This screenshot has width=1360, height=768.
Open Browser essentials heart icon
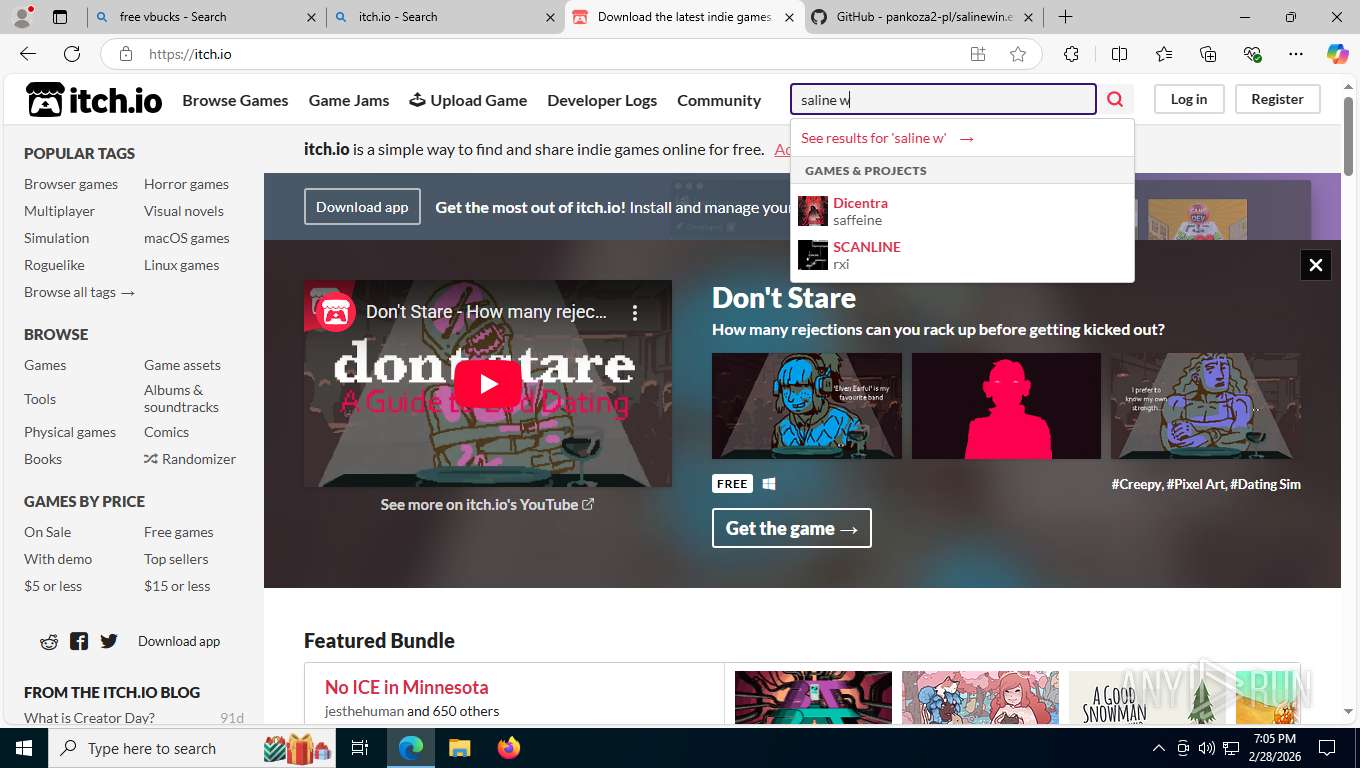[x=1252, y=54]
